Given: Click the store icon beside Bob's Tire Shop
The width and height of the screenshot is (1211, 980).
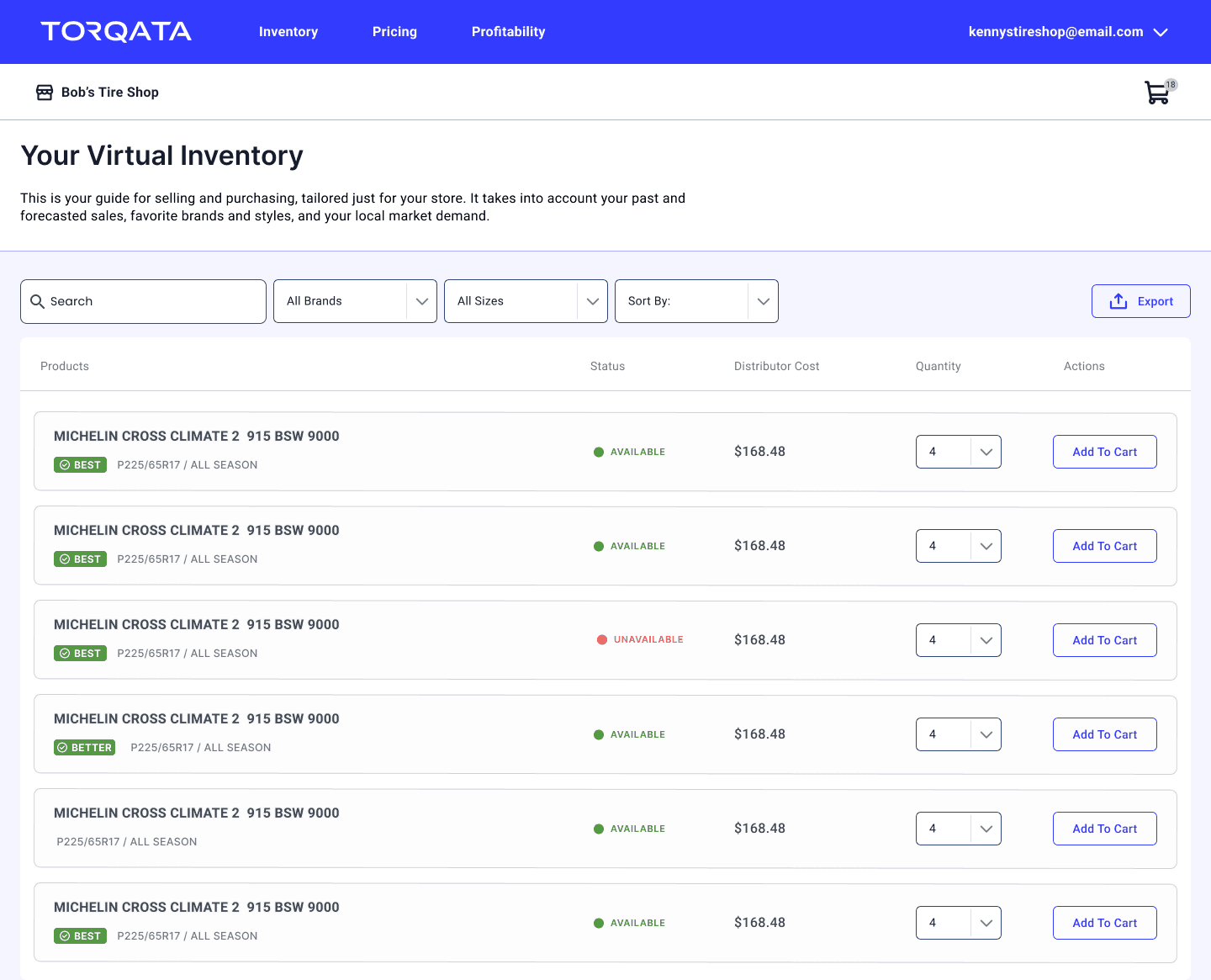Looking at the screenshot, I should pyautogui.click(x=45, y=93).
